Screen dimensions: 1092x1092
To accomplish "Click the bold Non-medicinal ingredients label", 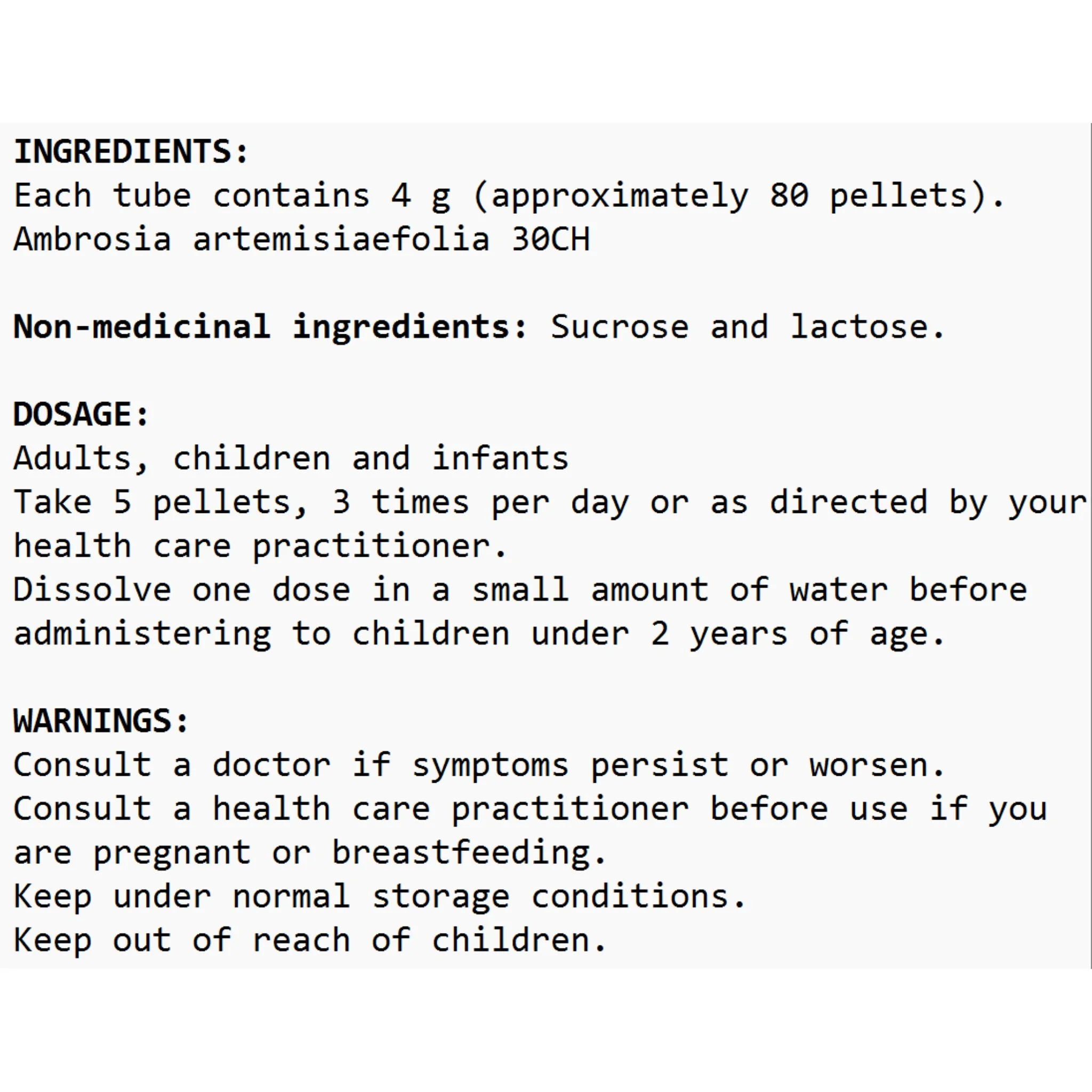I will 271,327.
